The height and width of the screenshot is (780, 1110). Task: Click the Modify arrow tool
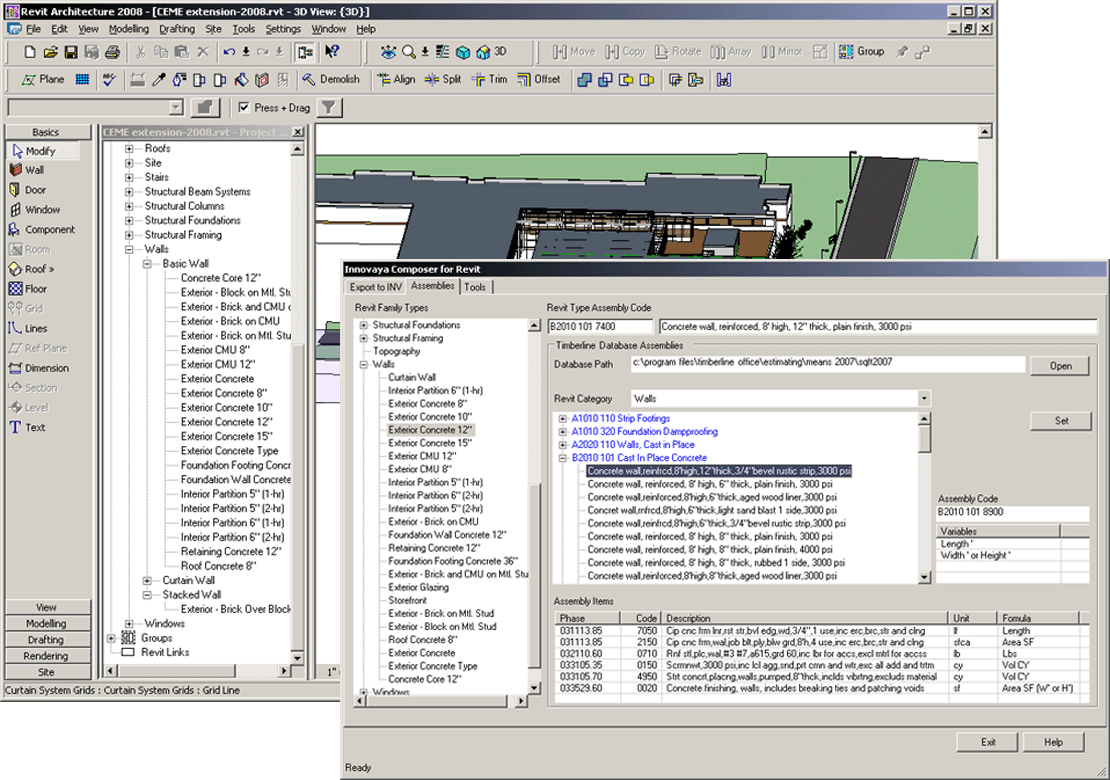coord(42,151)
